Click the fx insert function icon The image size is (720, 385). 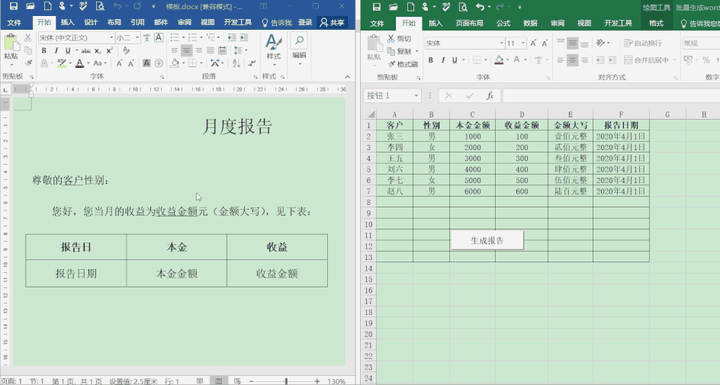(489, 96)
